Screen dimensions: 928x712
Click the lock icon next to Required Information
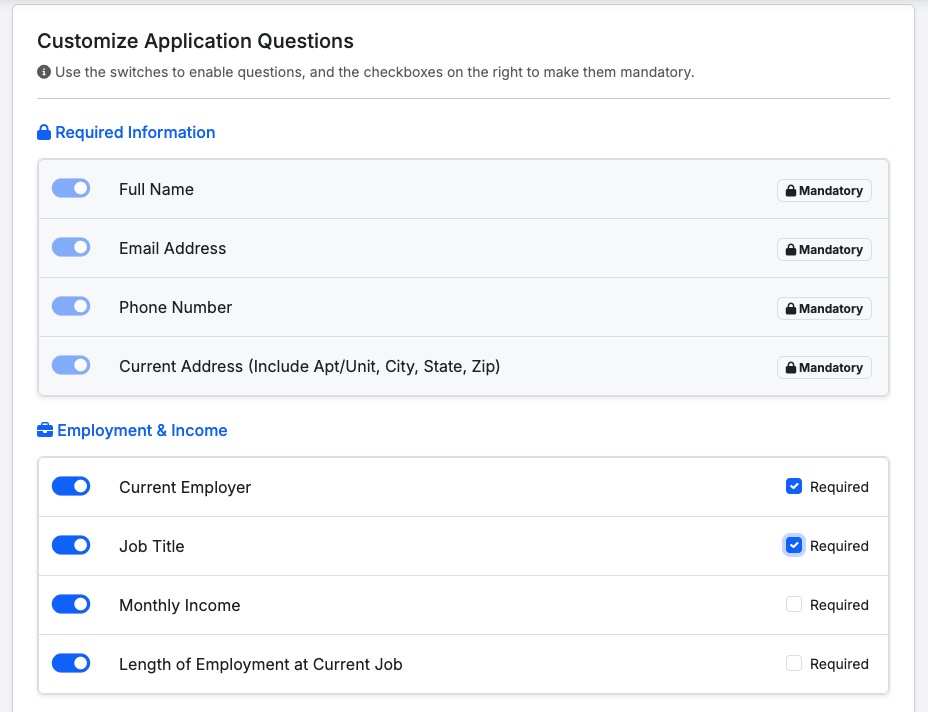click(x=44, y=133)
